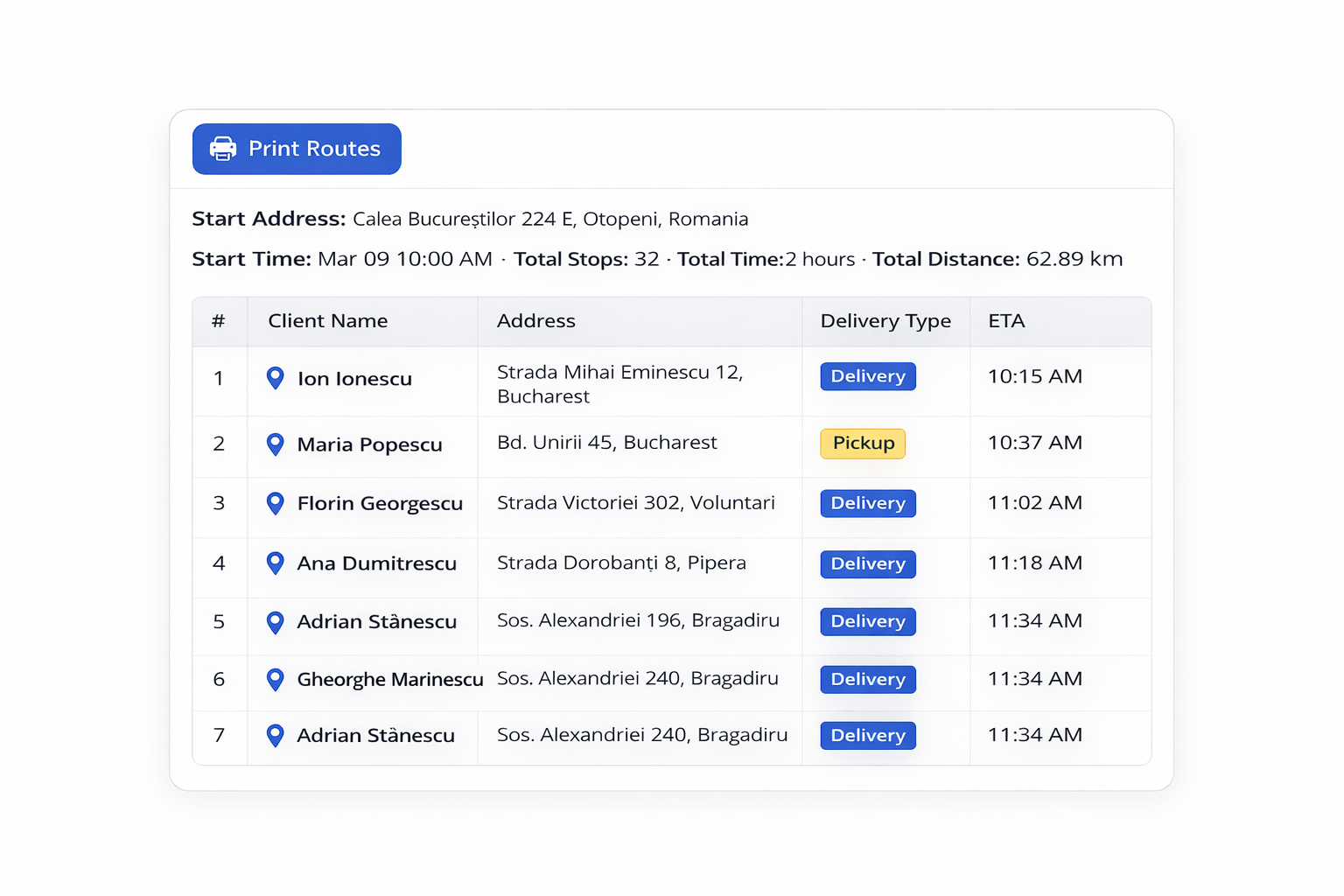Open the Delivery Type column header options
This screenshot has height=896, width=1344.
click(885, 321)
